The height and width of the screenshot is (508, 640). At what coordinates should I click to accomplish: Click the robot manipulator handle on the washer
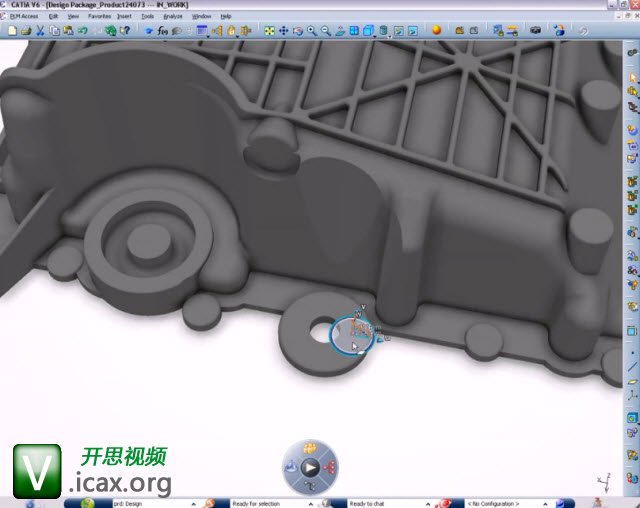coord(360,327)
